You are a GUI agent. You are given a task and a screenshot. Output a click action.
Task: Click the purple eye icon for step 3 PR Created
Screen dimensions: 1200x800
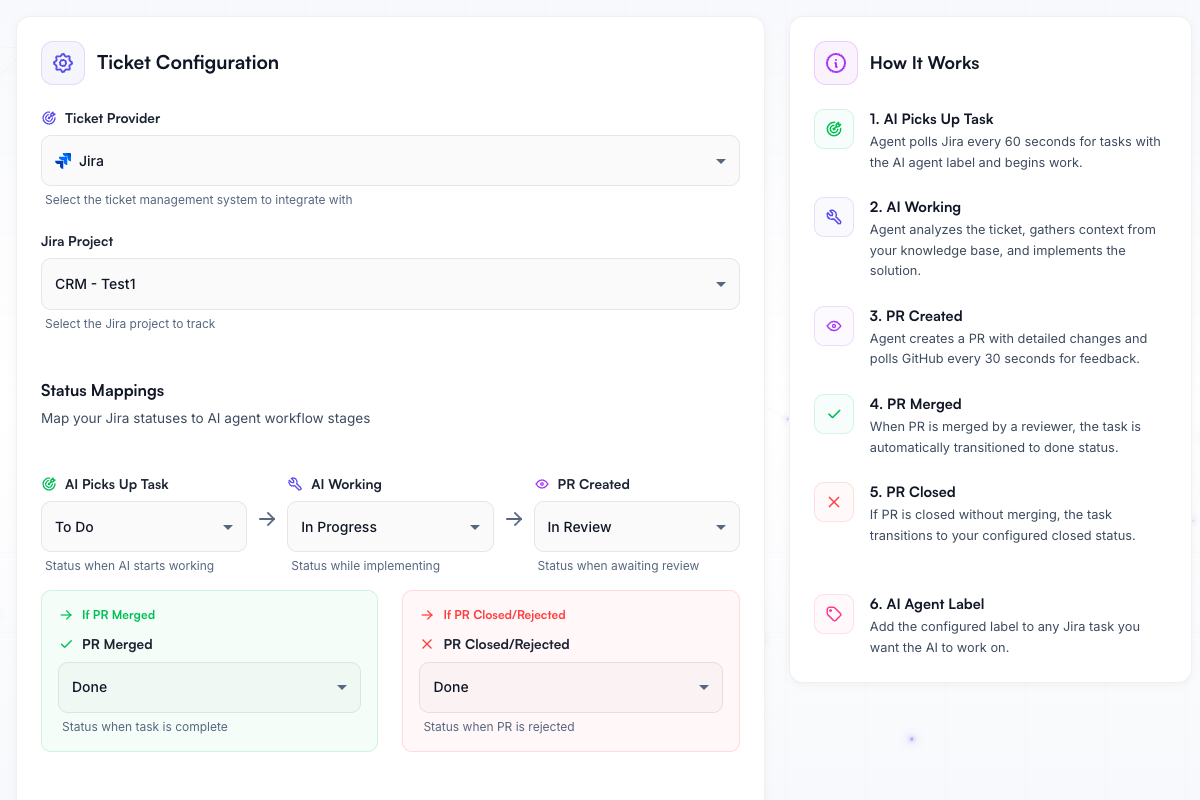834,325
